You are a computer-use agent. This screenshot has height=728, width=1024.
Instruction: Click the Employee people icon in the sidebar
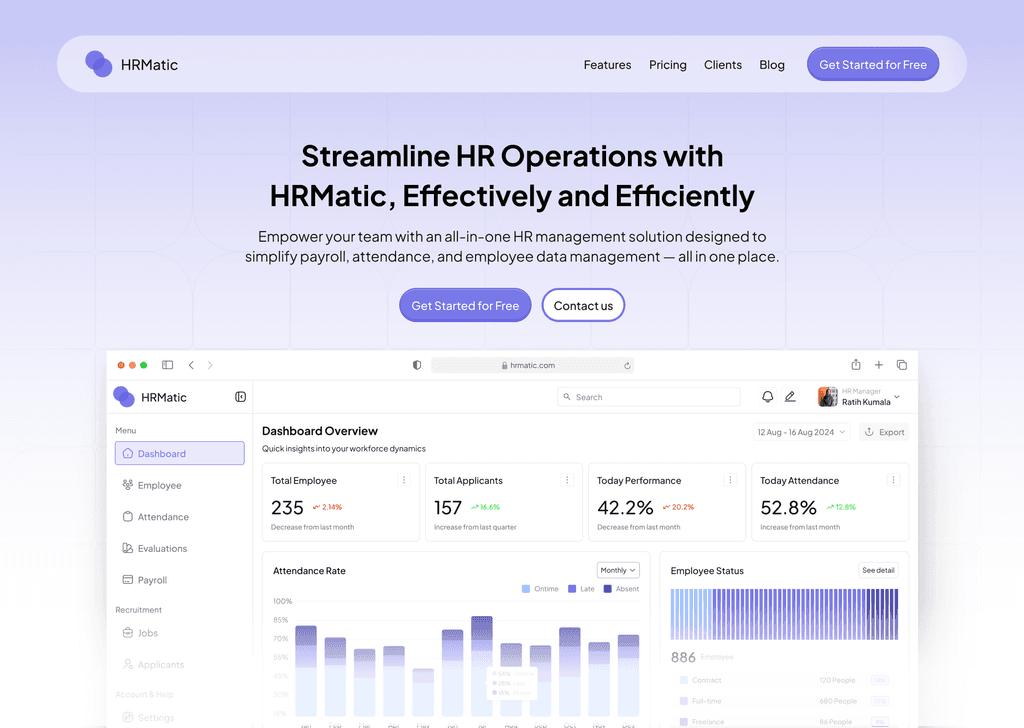point(127,484)
